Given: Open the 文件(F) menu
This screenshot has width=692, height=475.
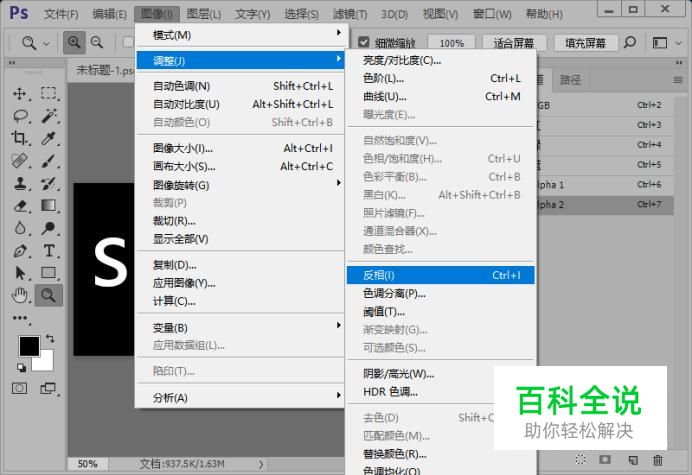Looking at the screenshot, I should coord(61,14).
